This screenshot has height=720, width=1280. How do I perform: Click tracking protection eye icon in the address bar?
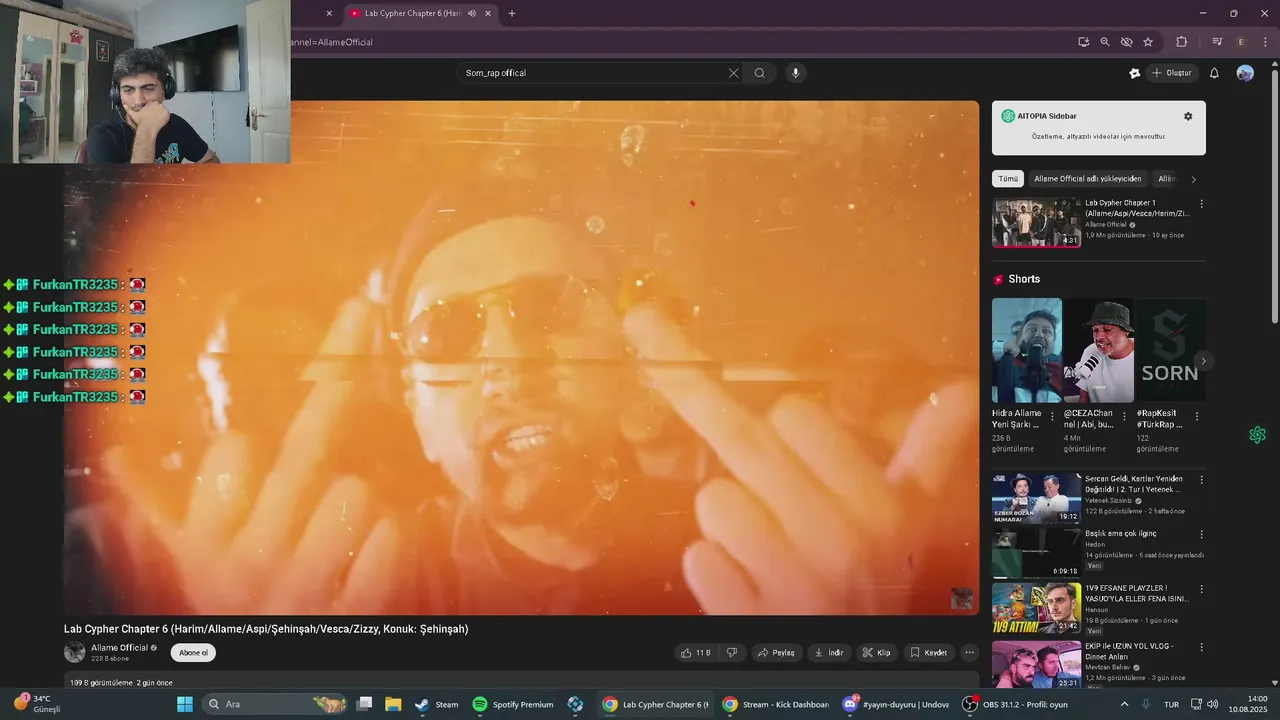point(1127,42)
